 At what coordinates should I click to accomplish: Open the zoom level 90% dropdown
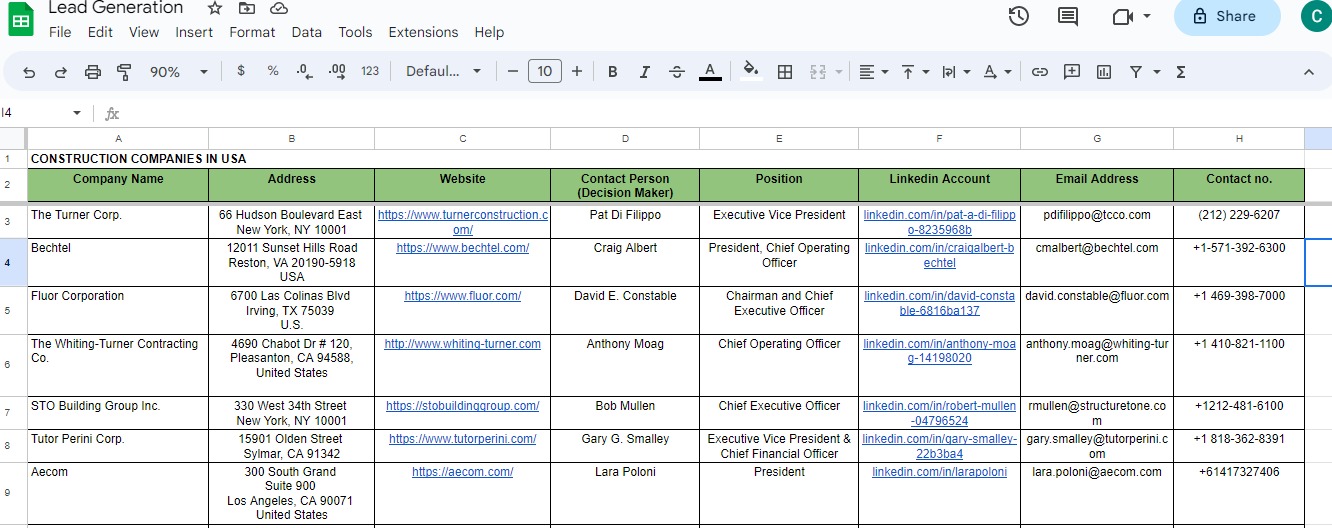click(178, 72)
